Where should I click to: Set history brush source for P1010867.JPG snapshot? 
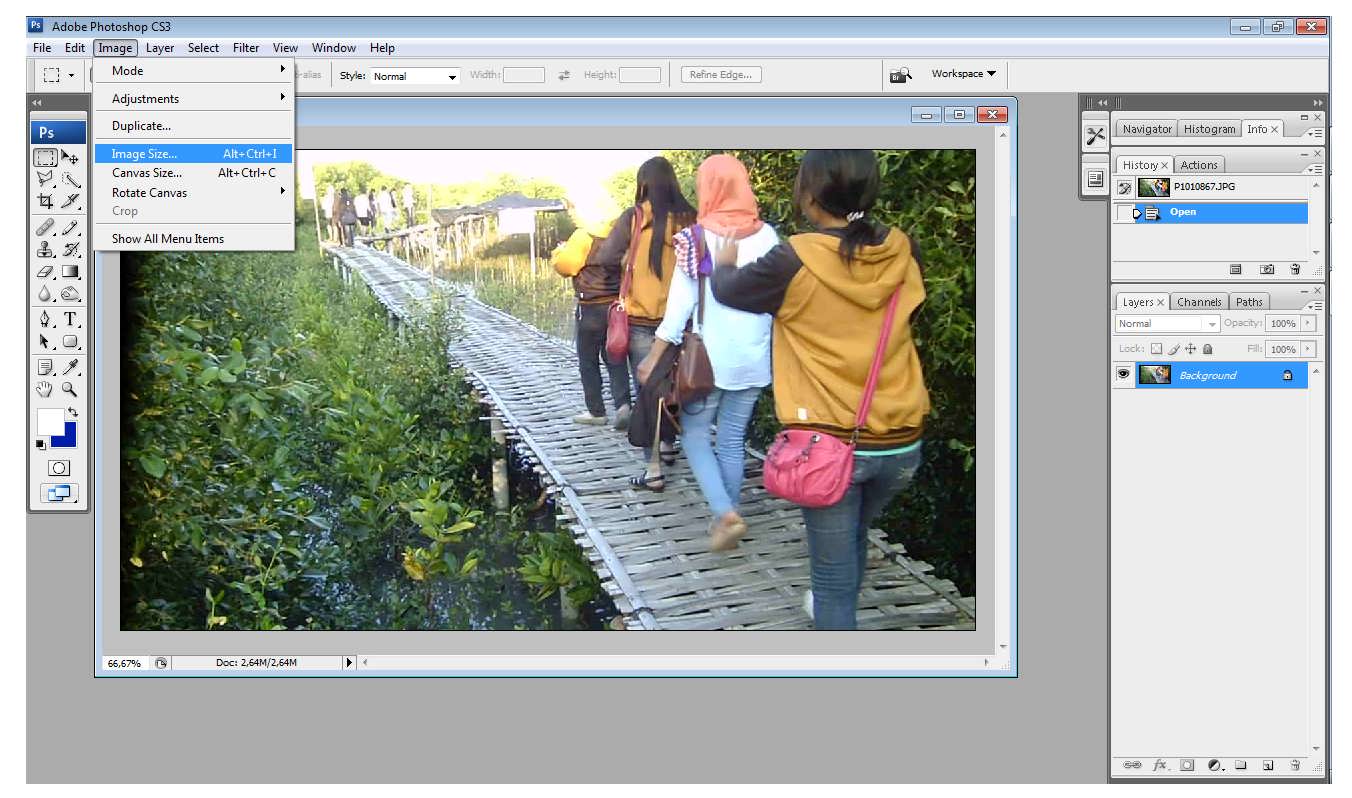tap(1125, 187)
